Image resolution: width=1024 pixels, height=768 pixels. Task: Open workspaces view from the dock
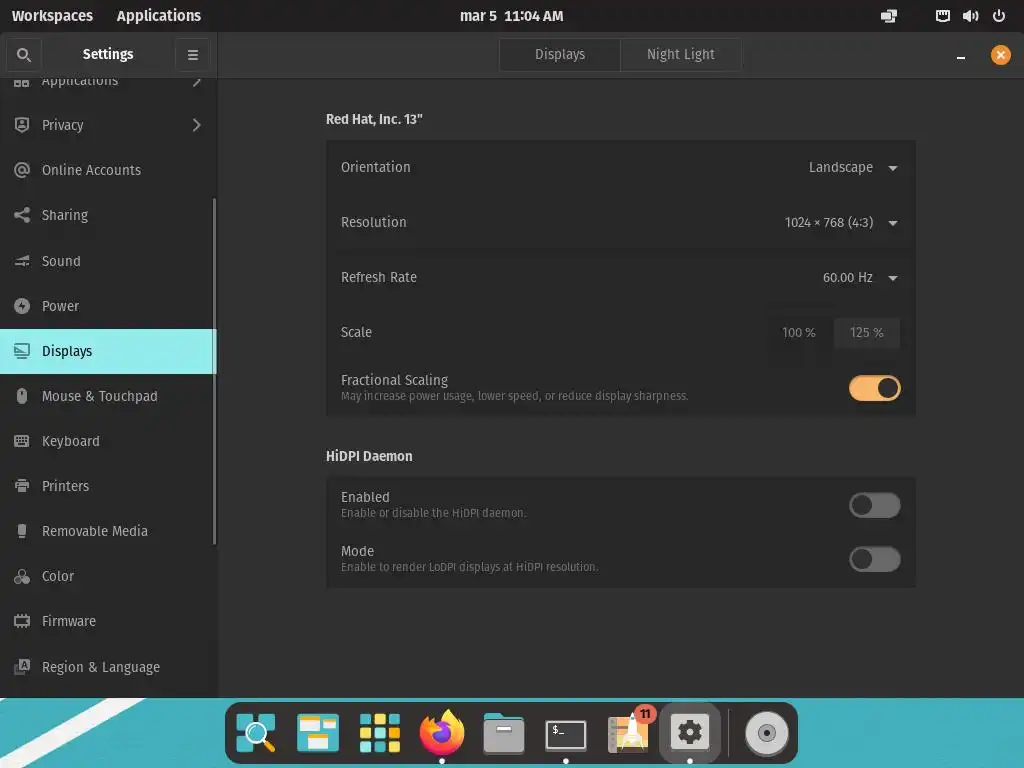coord(317,733)
